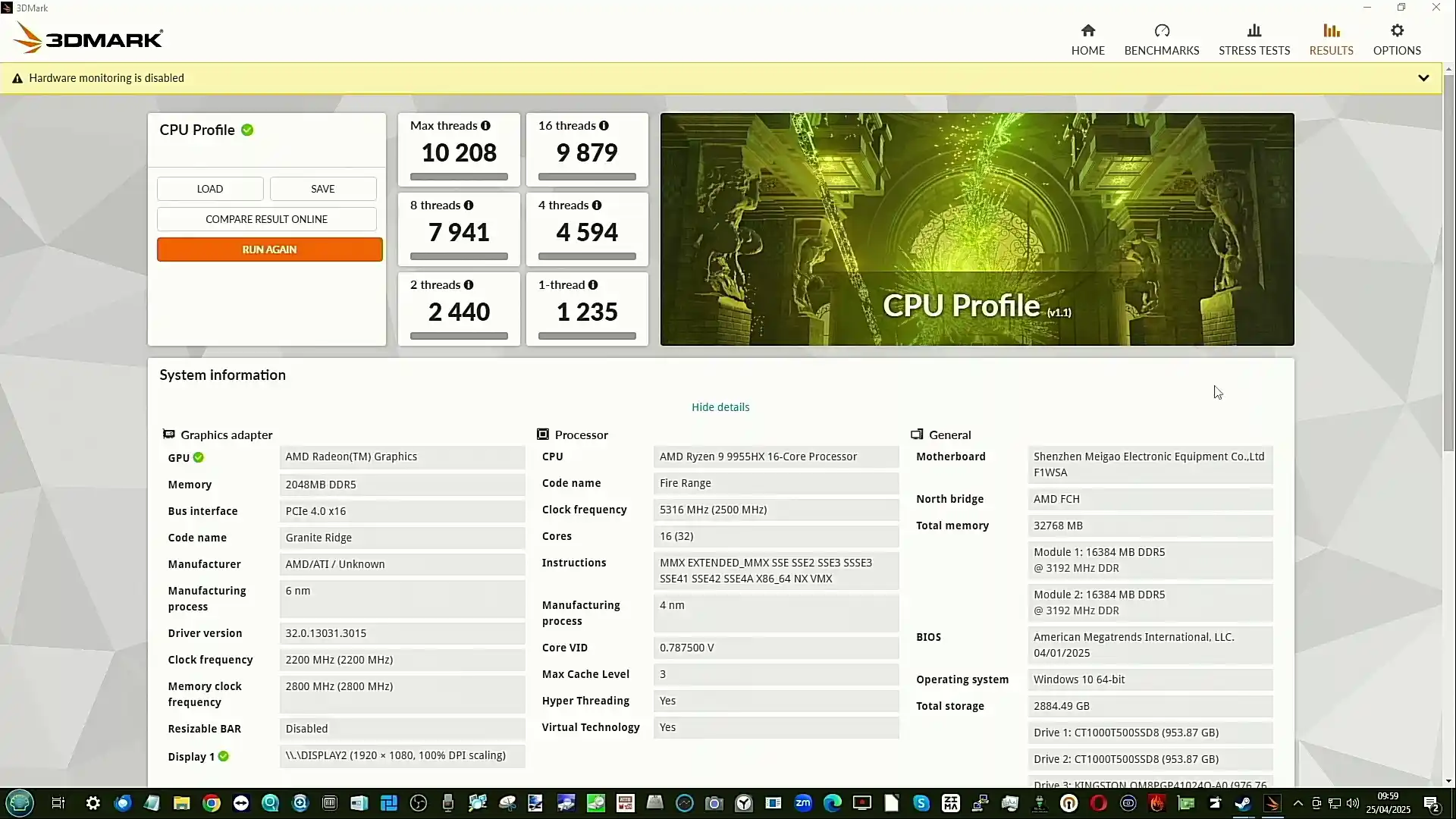Click the Hide details link
Image resolution: width=1456 pixels, height=819 pixels.
pyautogui.click(x=720, y=407)
